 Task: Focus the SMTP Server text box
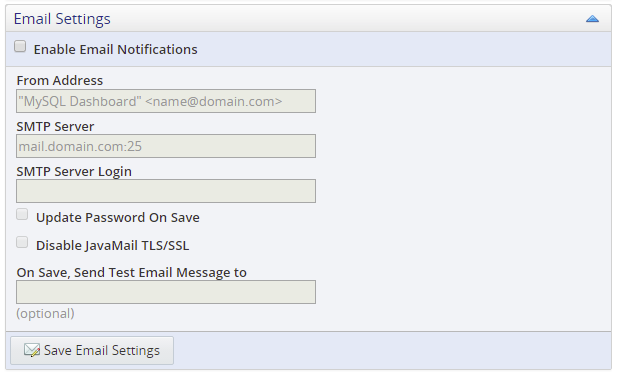(x=166, y=146)
